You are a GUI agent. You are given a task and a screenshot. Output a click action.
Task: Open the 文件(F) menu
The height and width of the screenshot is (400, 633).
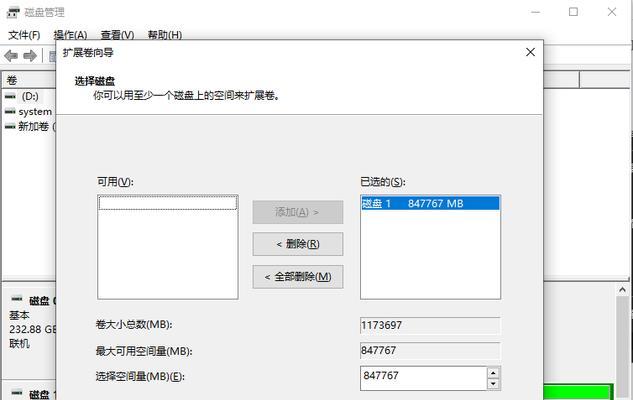point(24,35)
